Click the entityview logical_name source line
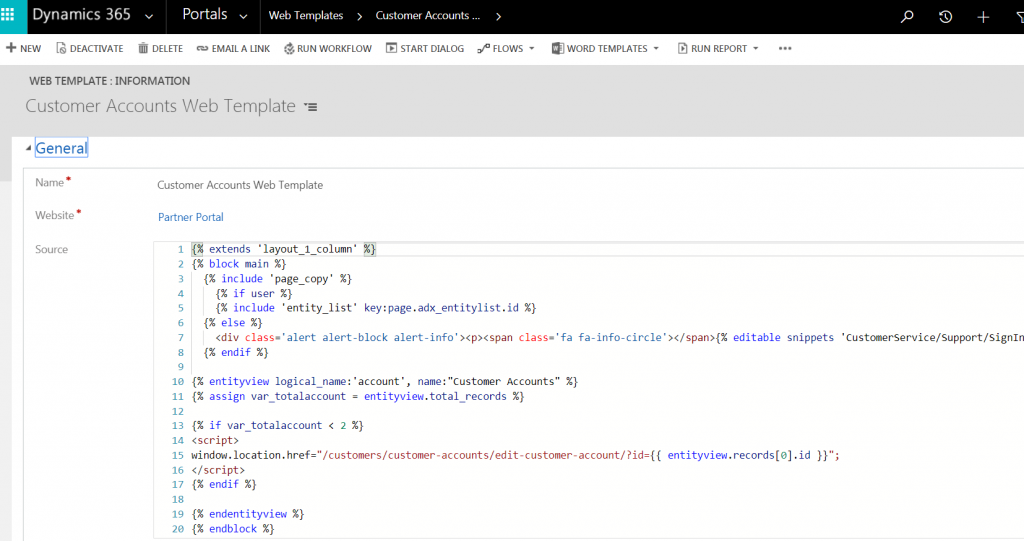Image resolution: width=1024 pixels, height=541 pixels. coord(385,382)
